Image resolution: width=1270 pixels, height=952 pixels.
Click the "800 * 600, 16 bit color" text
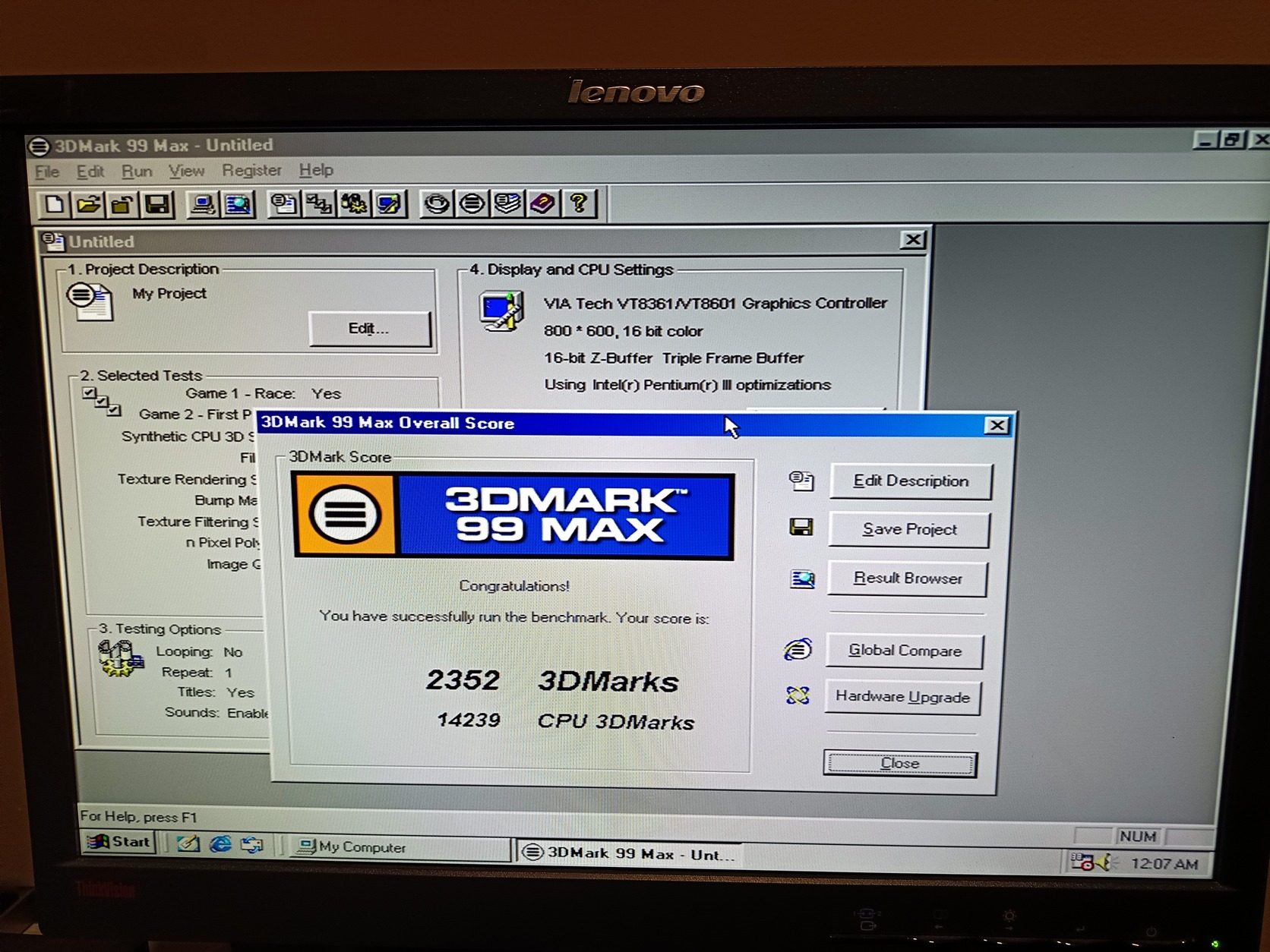[x=623, y=331]
